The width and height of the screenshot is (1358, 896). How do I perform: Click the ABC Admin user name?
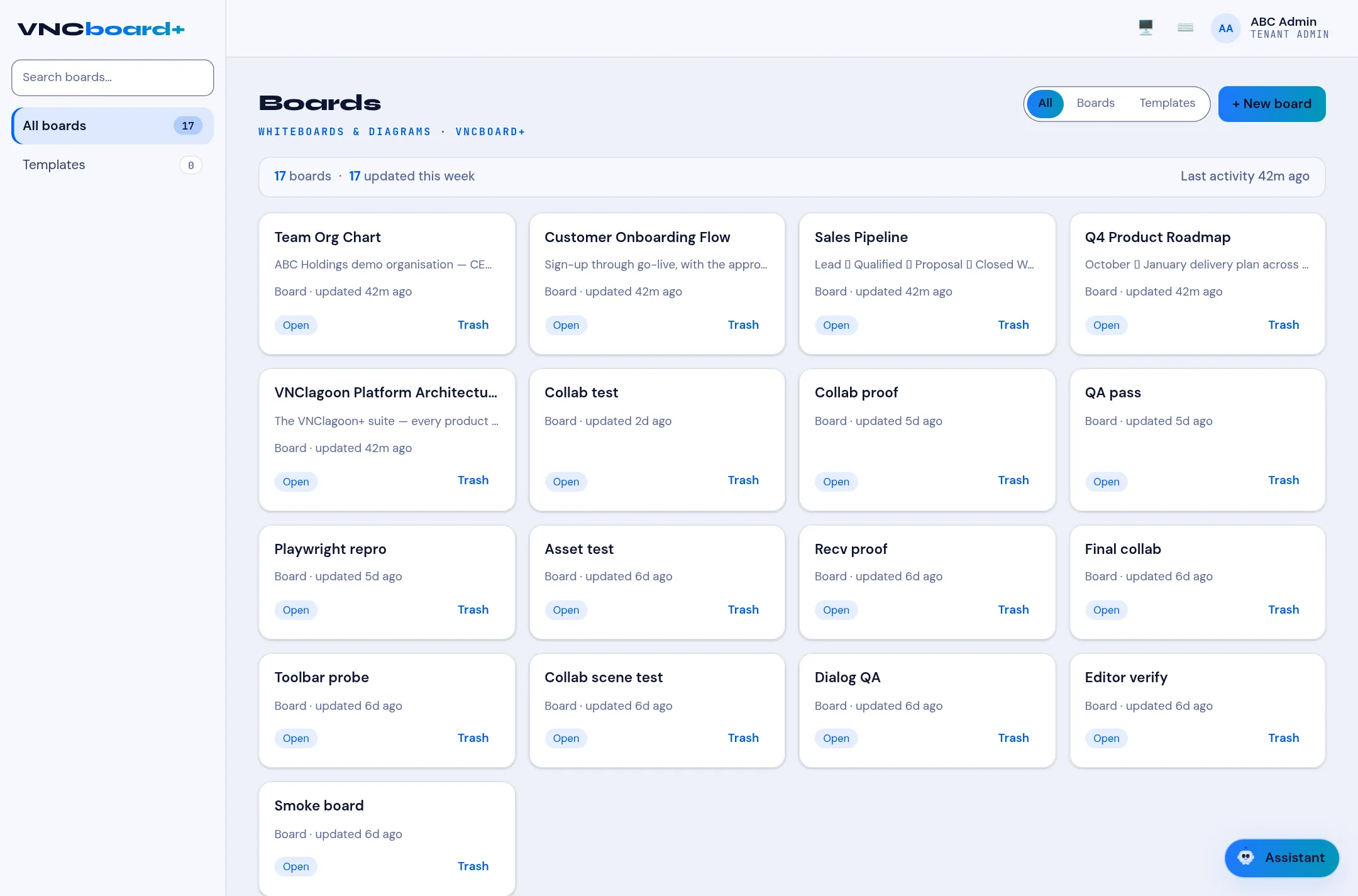1283,21
